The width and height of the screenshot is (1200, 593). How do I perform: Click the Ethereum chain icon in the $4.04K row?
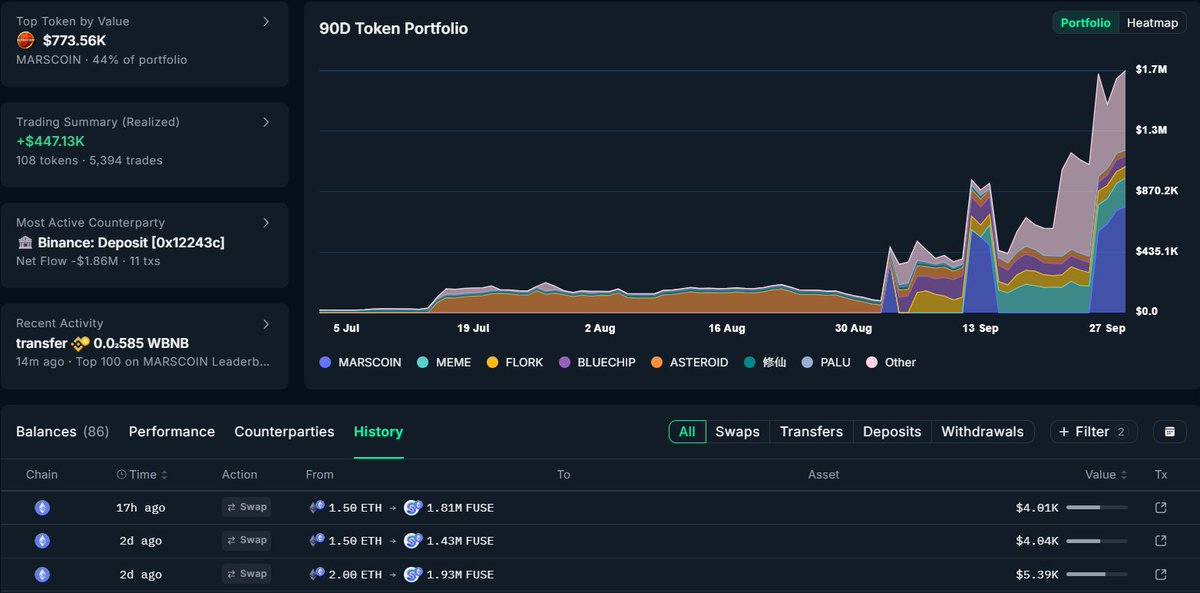42,541
